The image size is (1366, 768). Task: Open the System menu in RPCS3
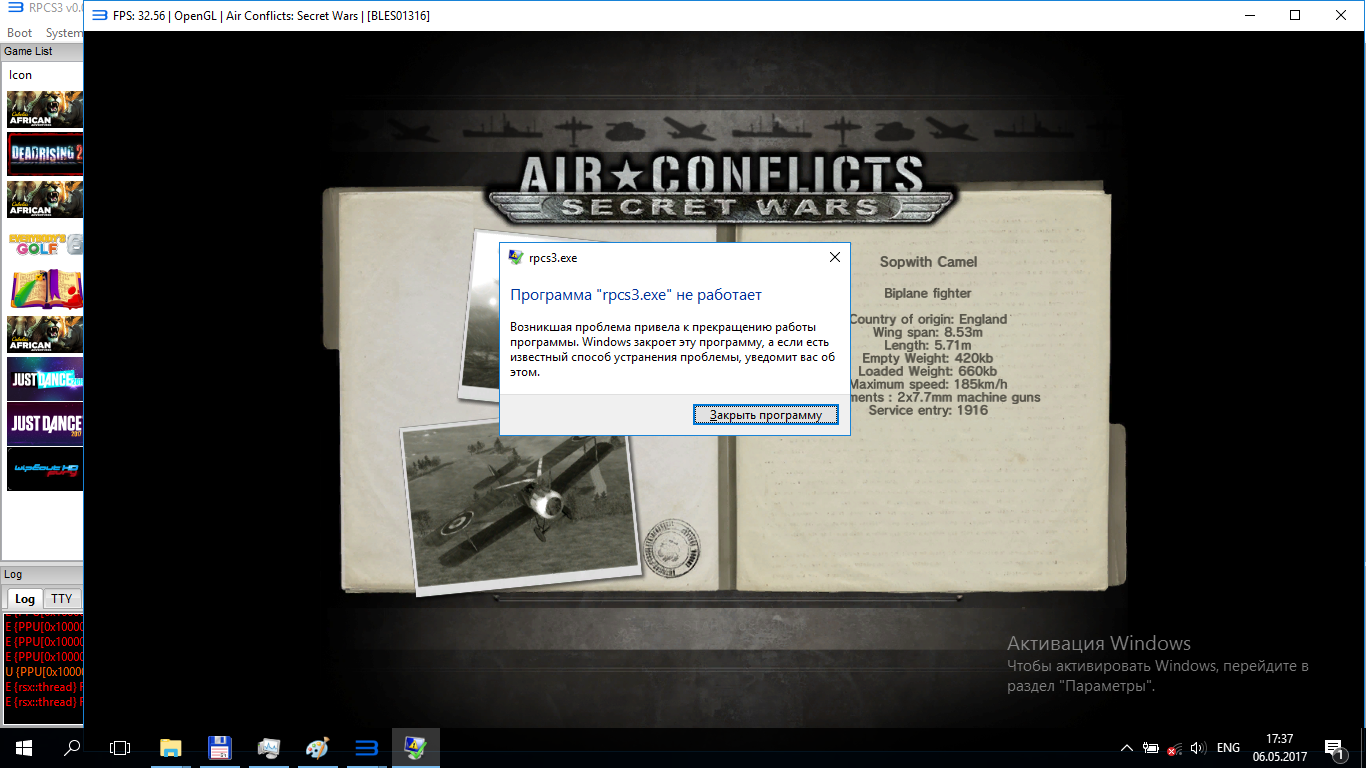click(64, 33)
